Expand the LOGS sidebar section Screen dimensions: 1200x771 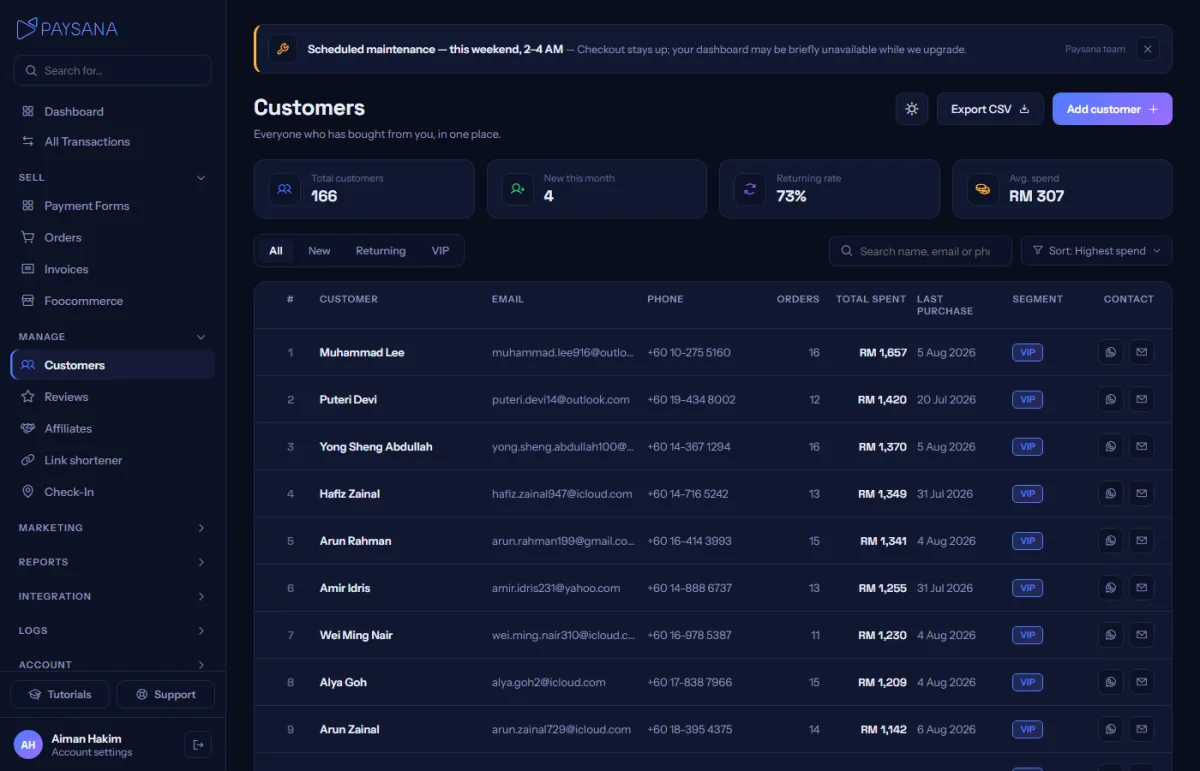tap(112, 630)
